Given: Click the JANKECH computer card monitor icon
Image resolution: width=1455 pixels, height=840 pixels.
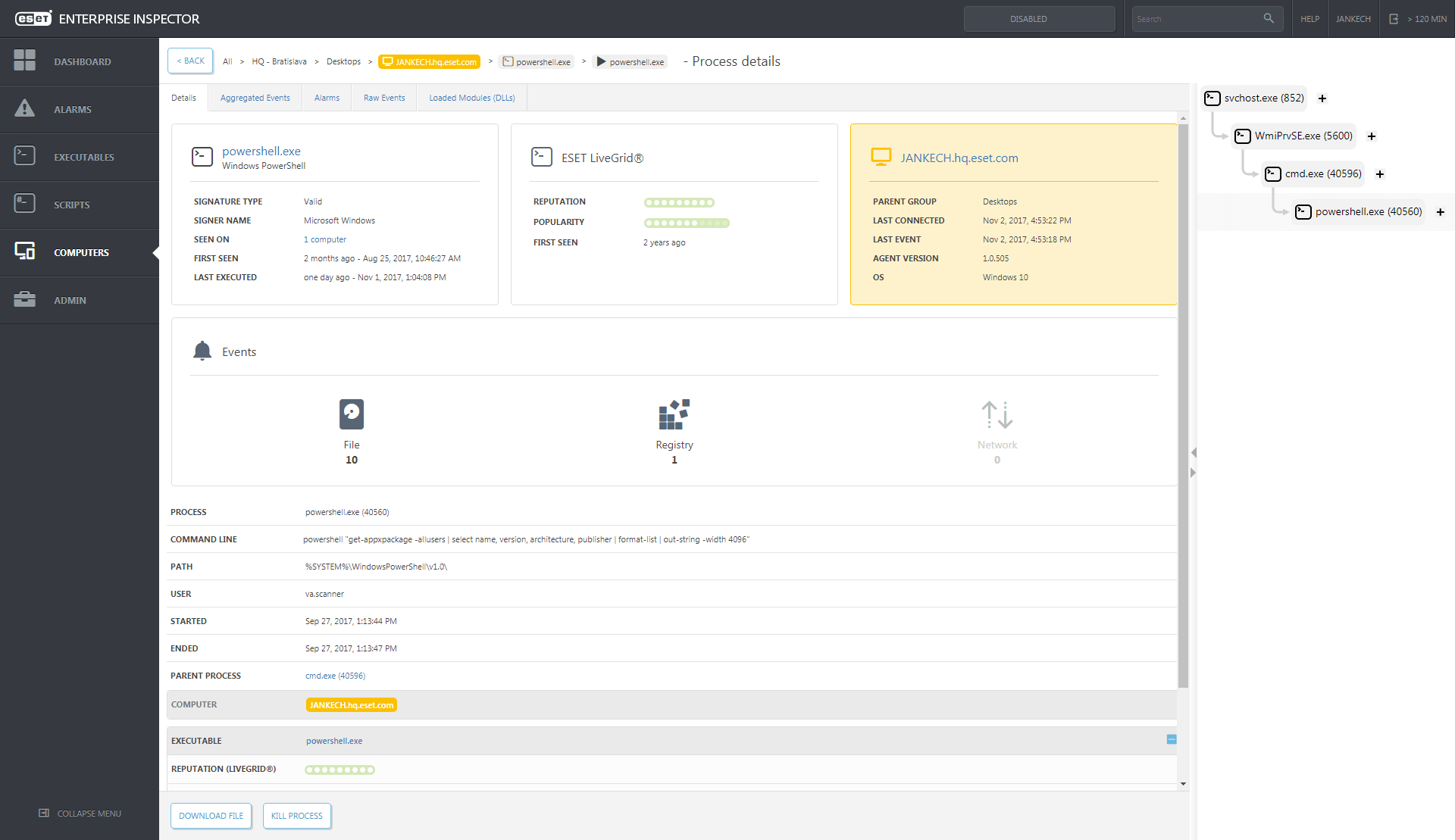Looking at the screenshot, I should [x=881, y=157].
